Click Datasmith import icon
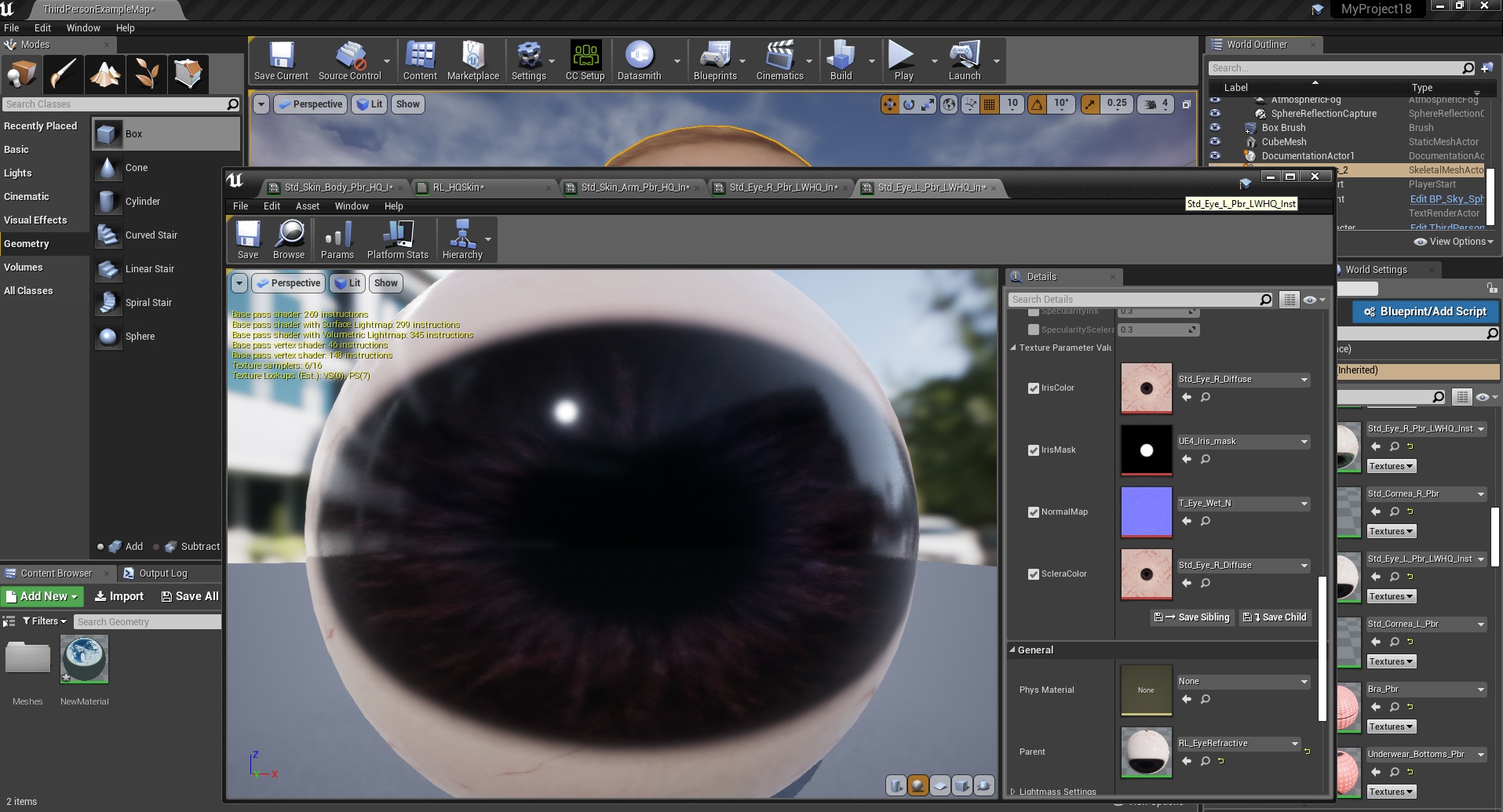 tap(639, 61)
